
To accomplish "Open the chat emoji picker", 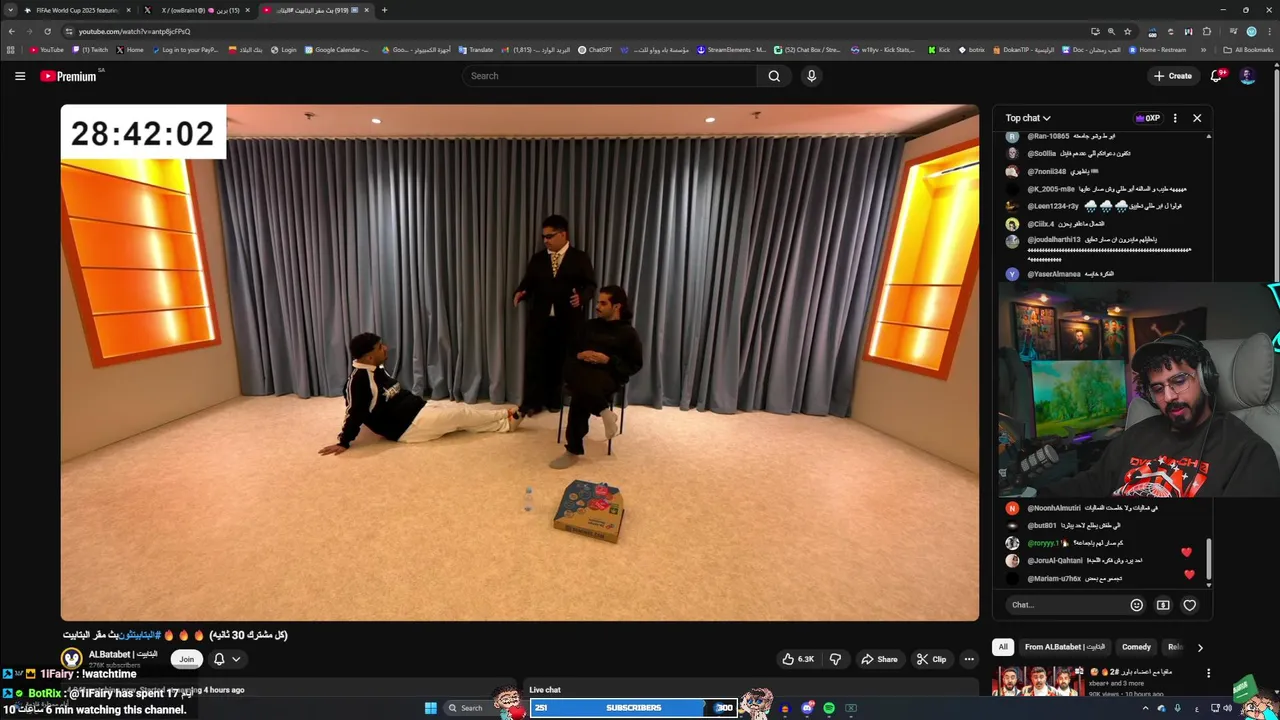I will 1136,605.
